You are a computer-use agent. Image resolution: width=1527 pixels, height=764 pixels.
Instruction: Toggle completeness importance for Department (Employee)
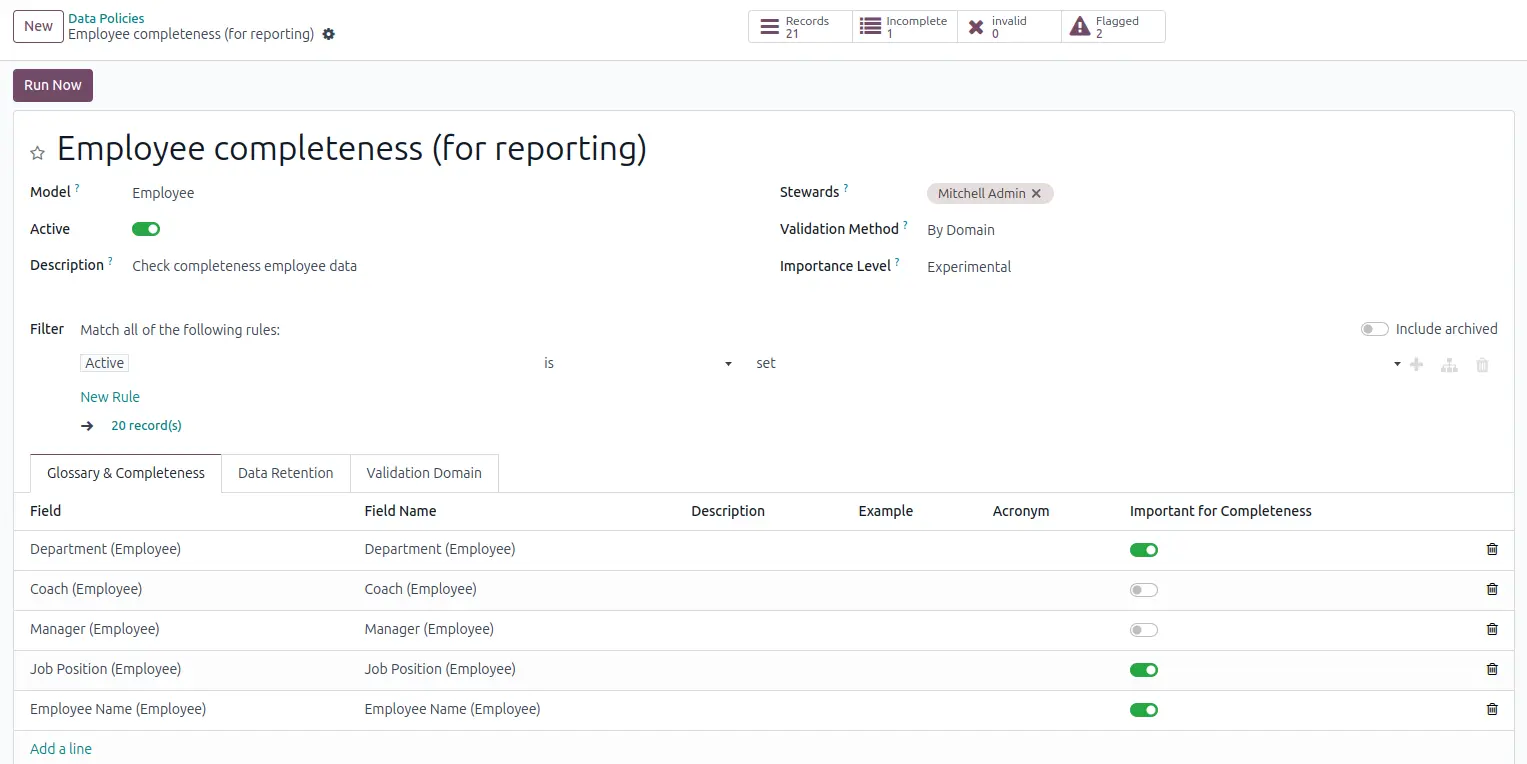click(x=1144, y=550)
